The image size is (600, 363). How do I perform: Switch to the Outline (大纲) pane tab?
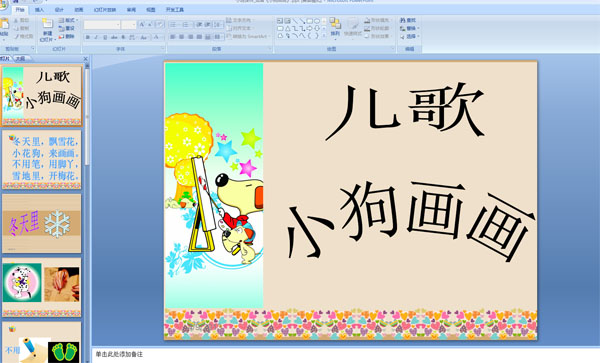20,59
